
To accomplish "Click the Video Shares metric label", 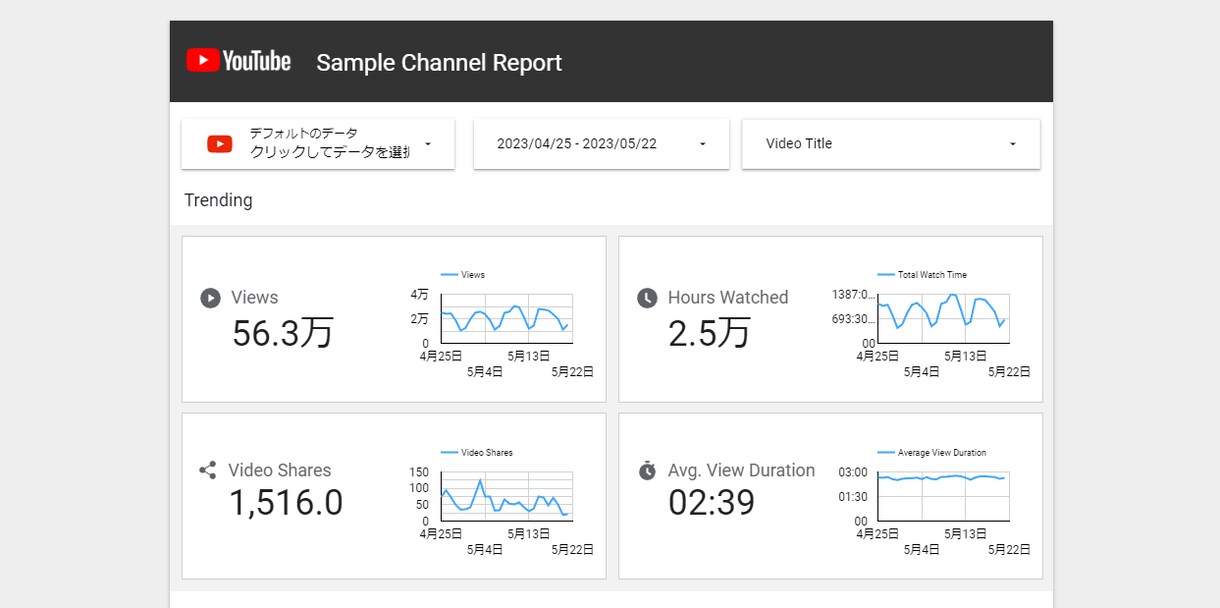I will click(x=280, y=470).
